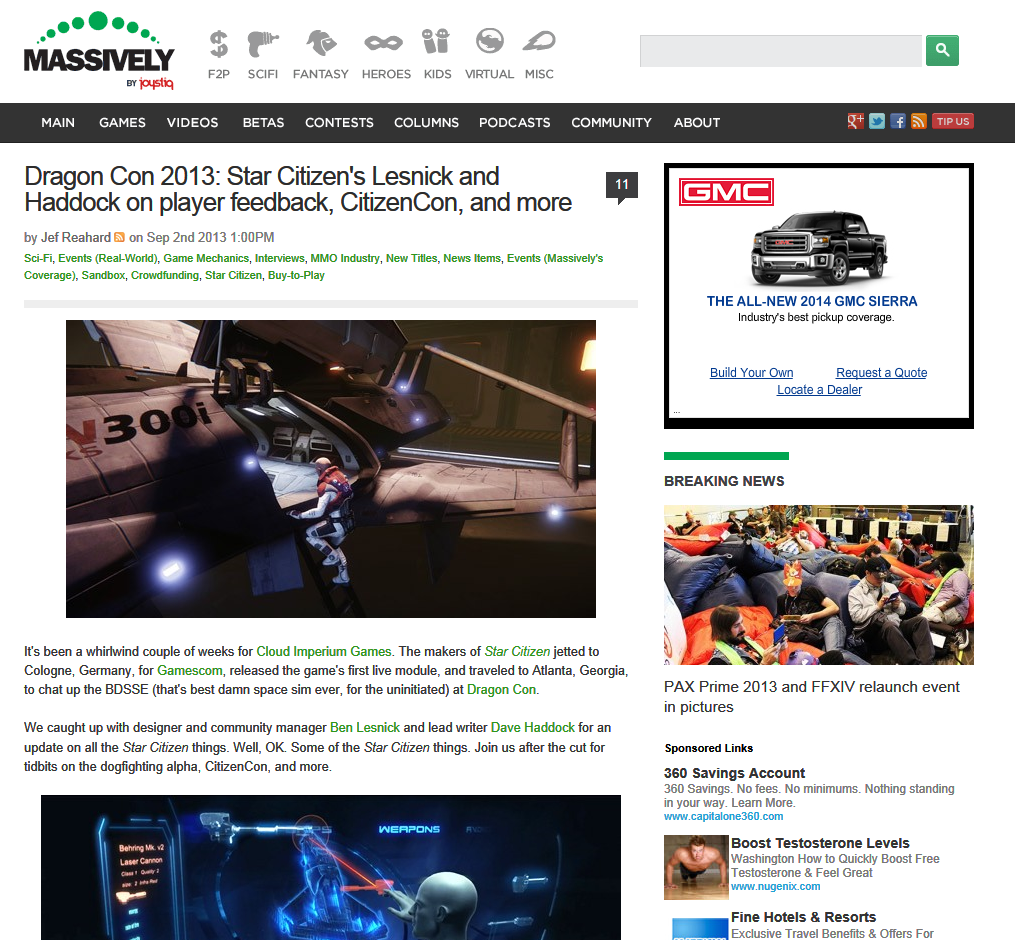Click the F2P dollar sign icon
The image size is (1015, 940).
[218, 44]
